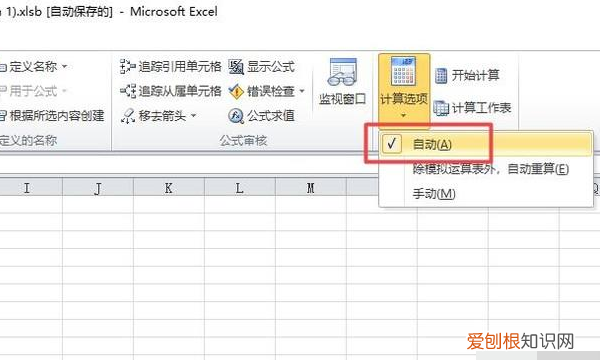This screenshot has height=360, width=600.
Task: Collapse the Calculation Options (计算选项) dropdown arrow
Action: [x=403, y=115]
